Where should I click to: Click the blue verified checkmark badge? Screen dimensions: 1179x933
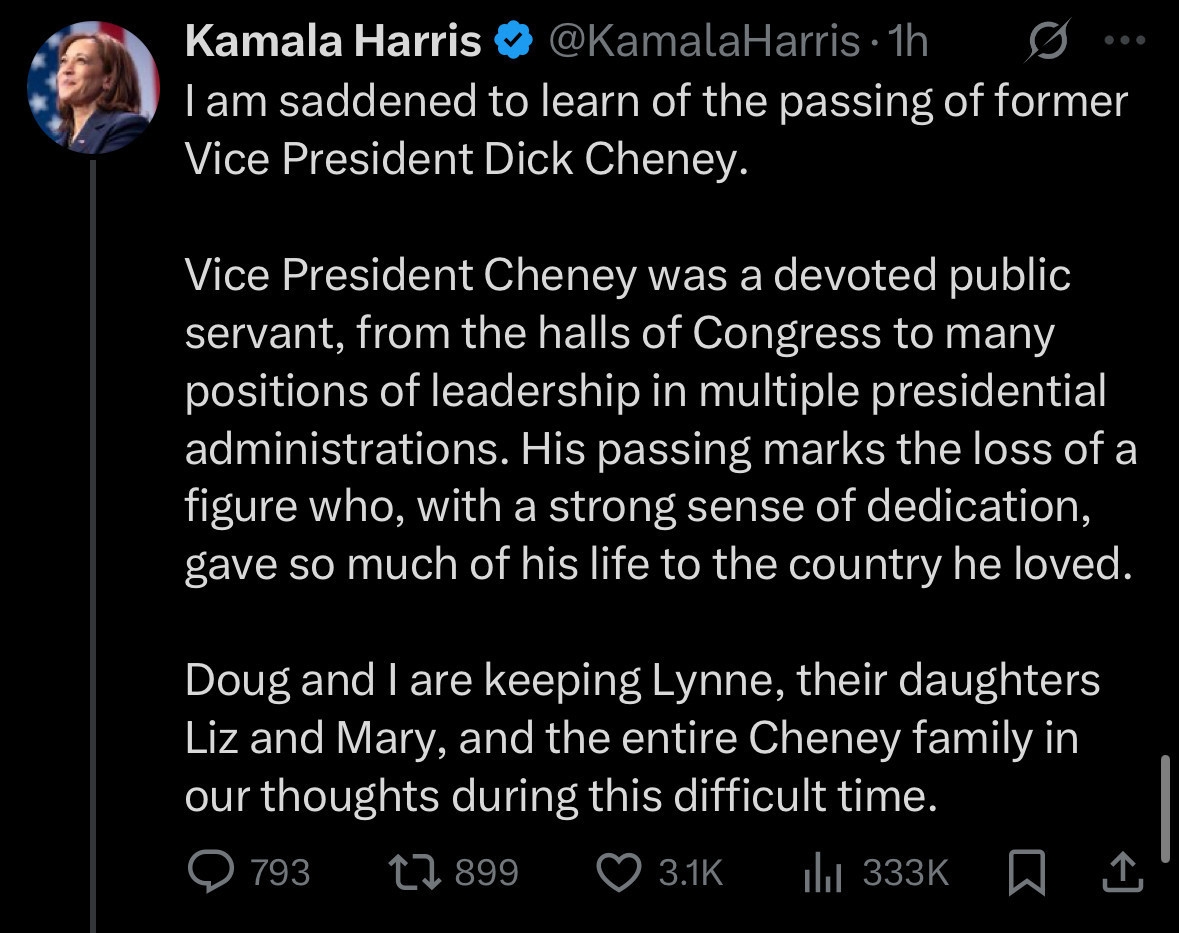click(513, 42)
